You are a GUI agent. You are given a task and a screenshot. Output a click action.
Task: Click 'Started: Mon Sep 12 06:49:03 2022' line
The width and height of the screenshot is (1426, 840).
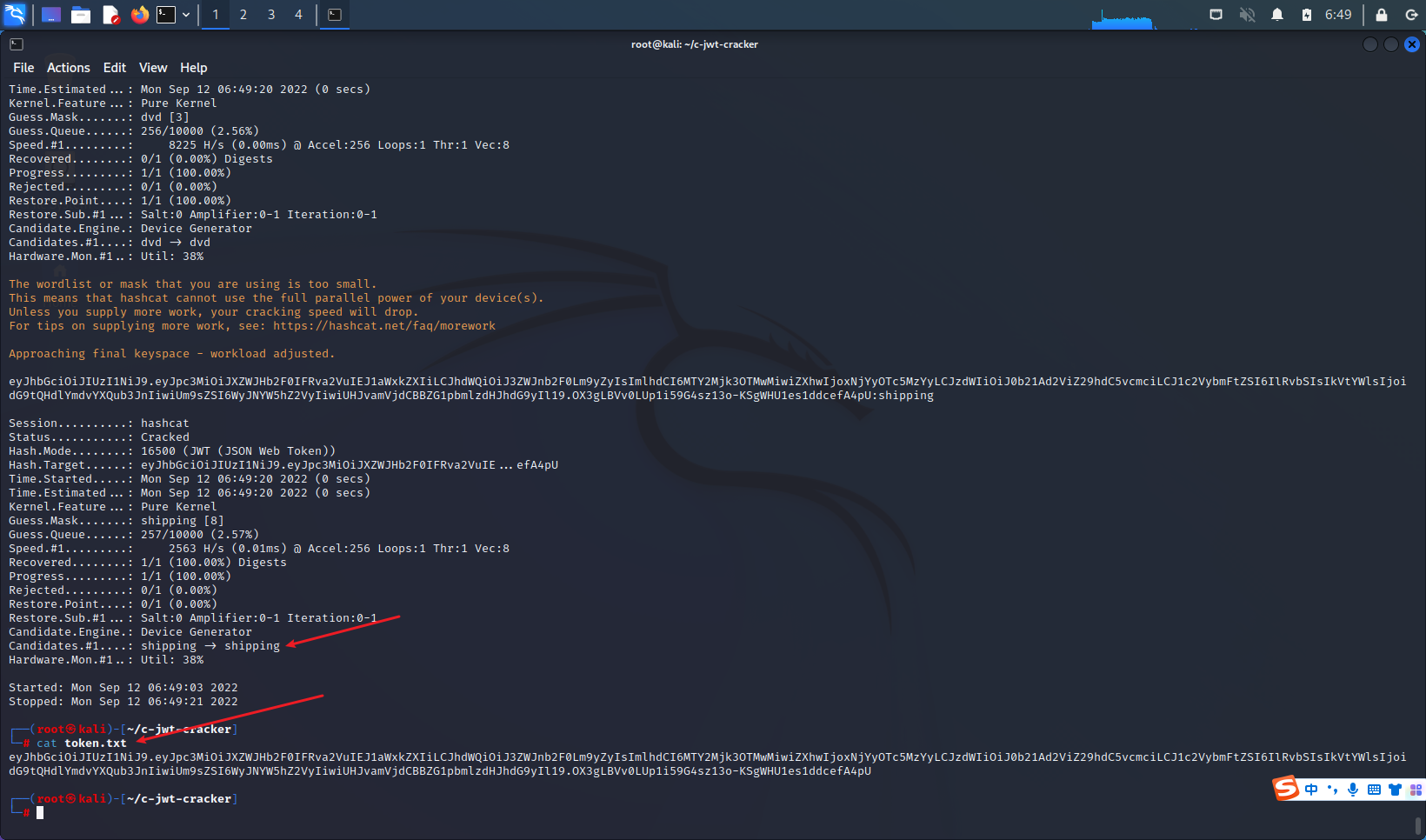pyautogui.click(x=123, y=688)
